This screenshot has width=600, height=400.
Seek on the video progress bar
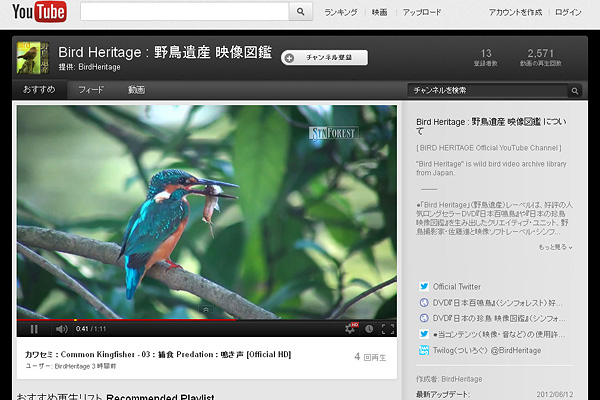coord(200,320)
